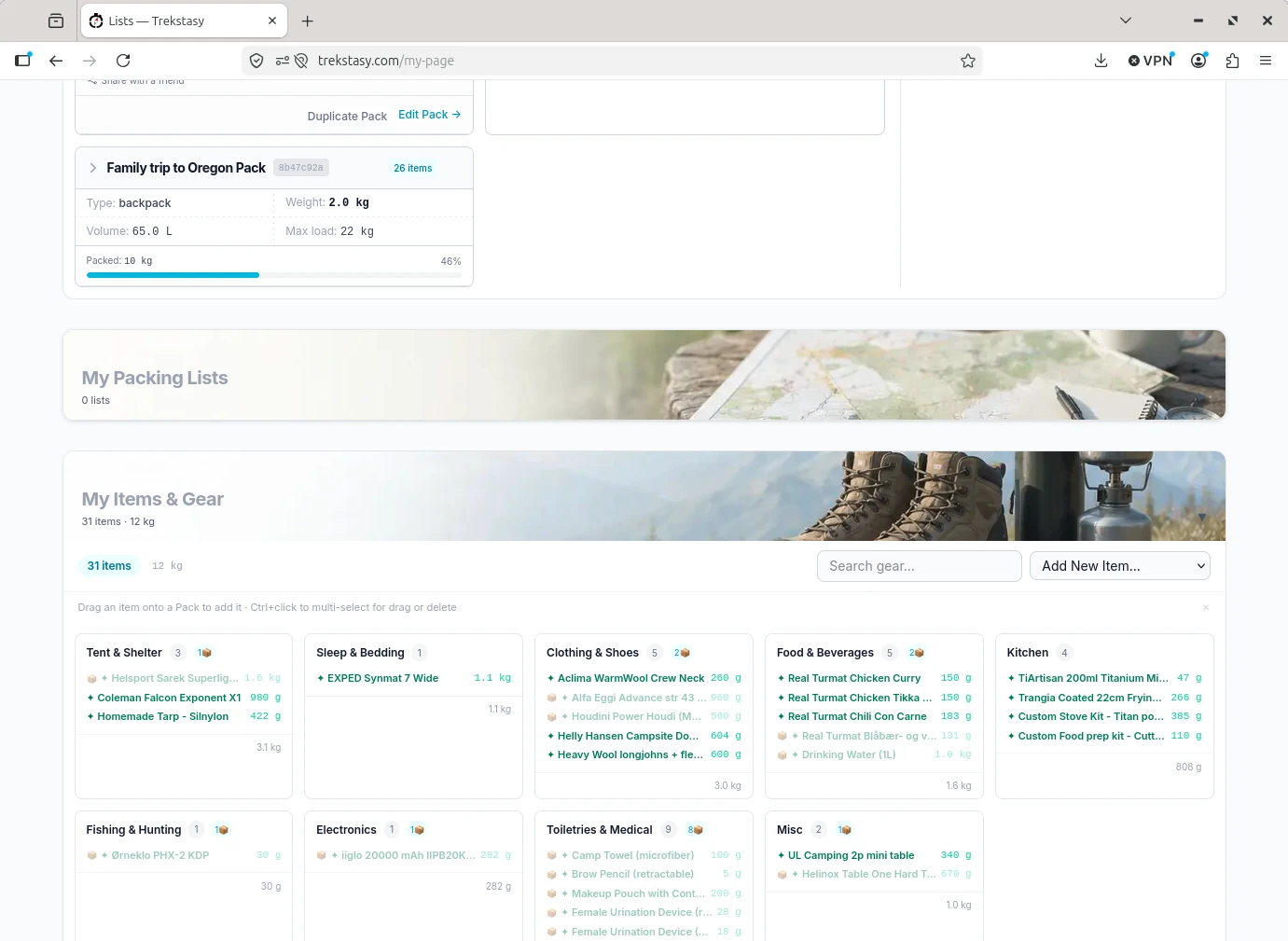Screen dimensions: 1288x941
Task: Open the downloads panel
Action: click(x=1101, y=61)
